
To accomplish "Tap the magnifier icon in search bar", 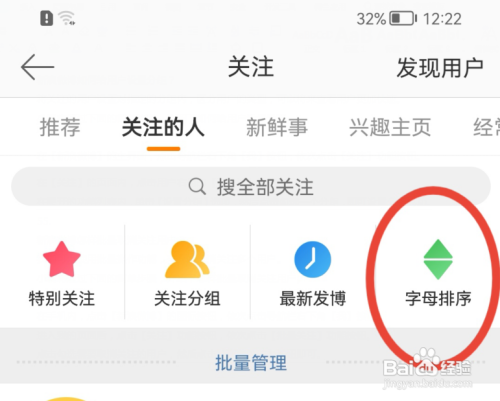I will coord(197,186).
